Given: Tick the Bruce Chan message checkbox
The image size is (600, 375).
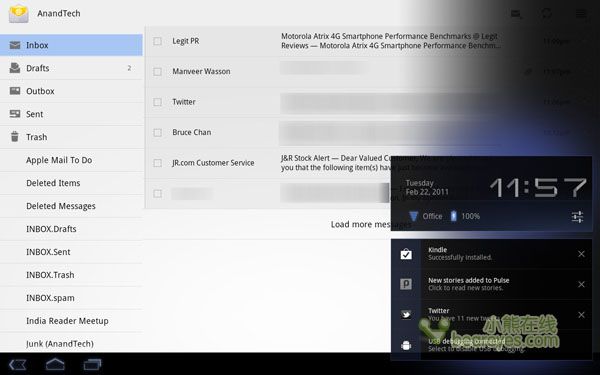Looking at the screenshot, I should 157,132.
